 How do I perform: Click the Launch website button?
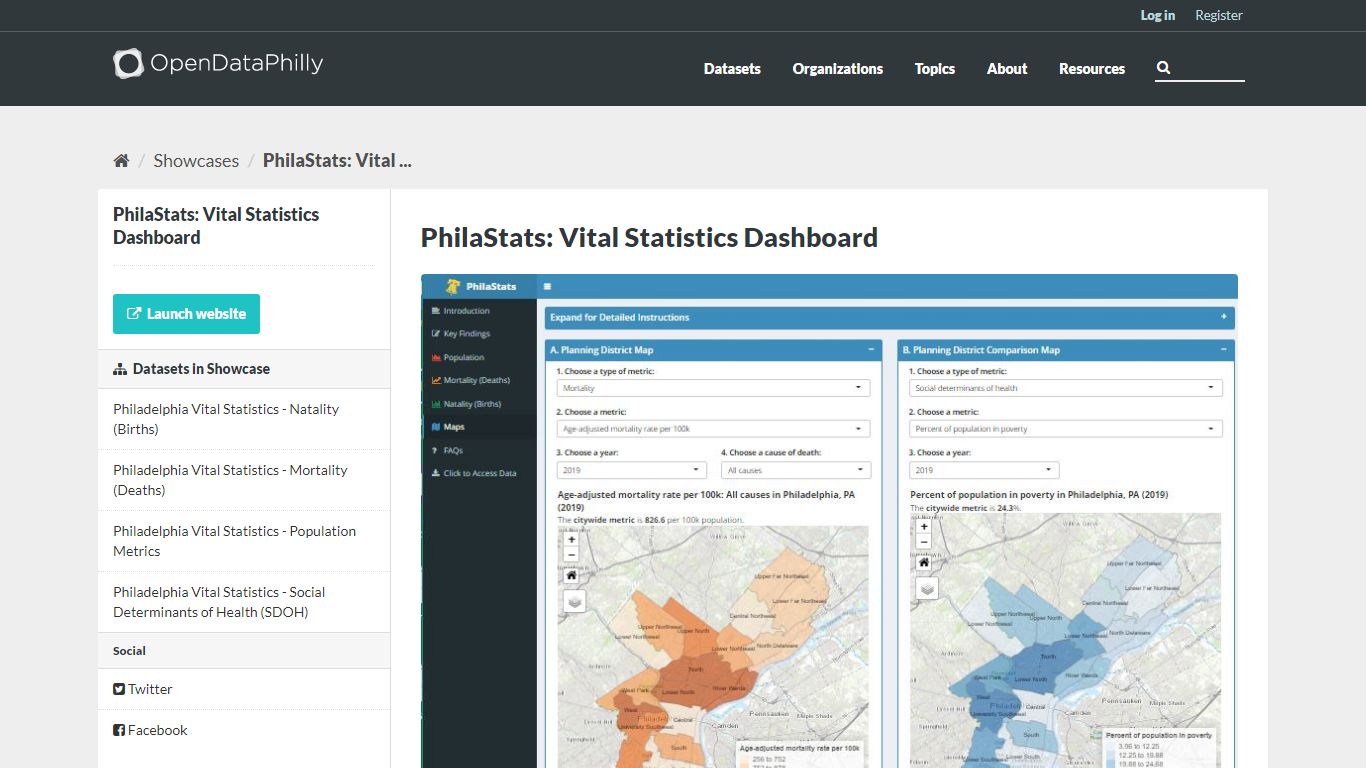[186, 314]
